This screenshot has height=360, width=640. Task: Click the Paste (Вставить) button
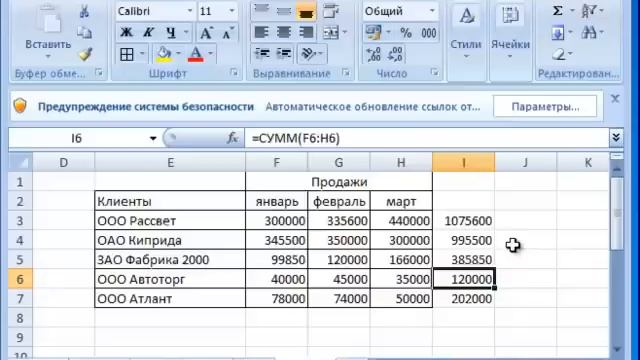point(48,31)
